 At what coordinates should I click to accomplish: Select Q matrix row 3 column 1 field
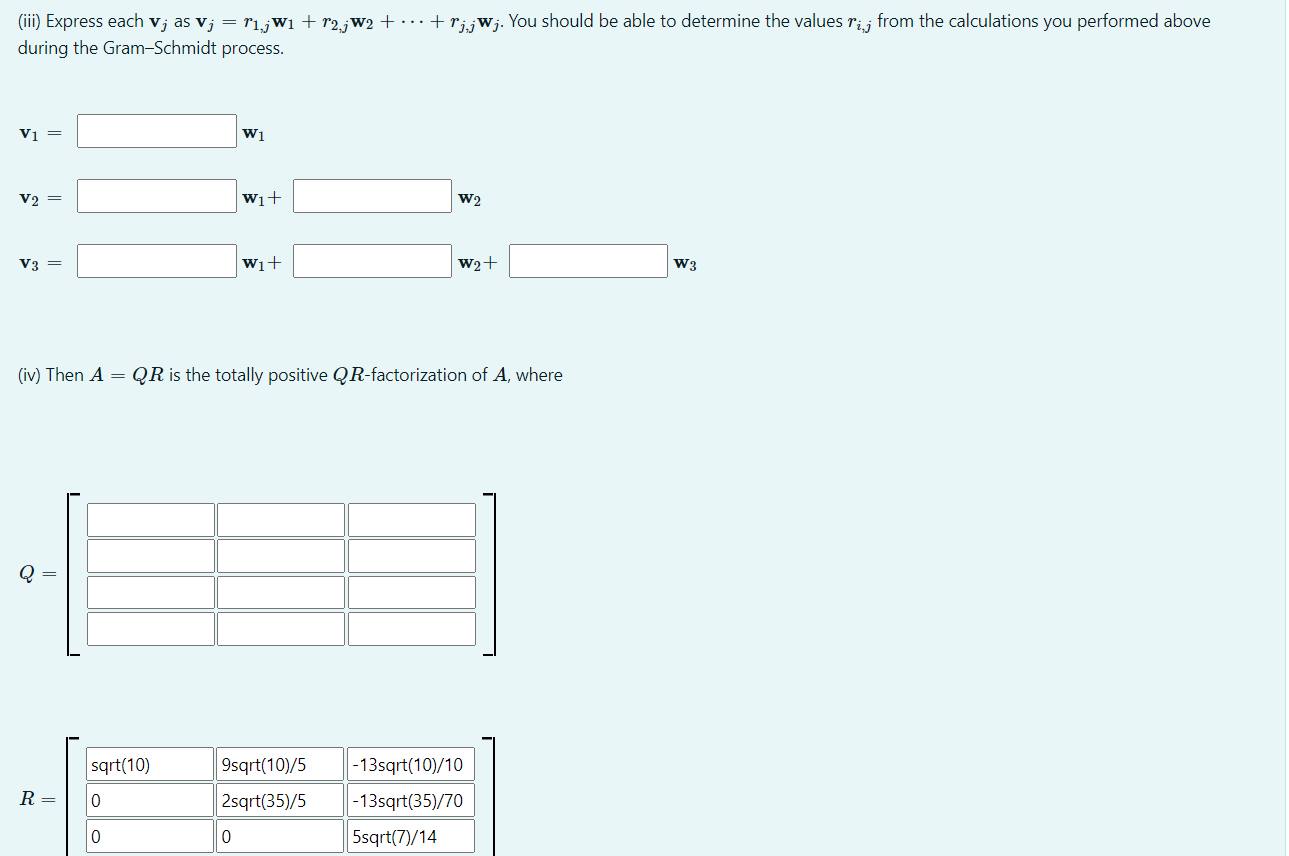click(151, 592)
